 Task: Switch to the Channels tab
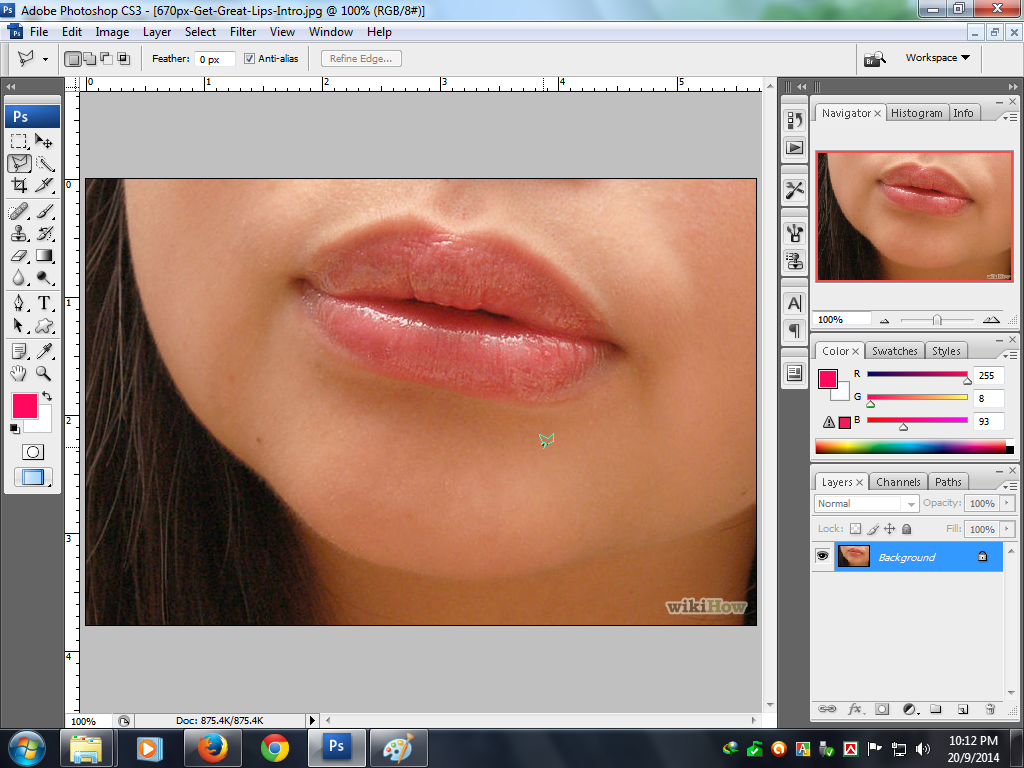pyautogui.click(x=898, y=482)
